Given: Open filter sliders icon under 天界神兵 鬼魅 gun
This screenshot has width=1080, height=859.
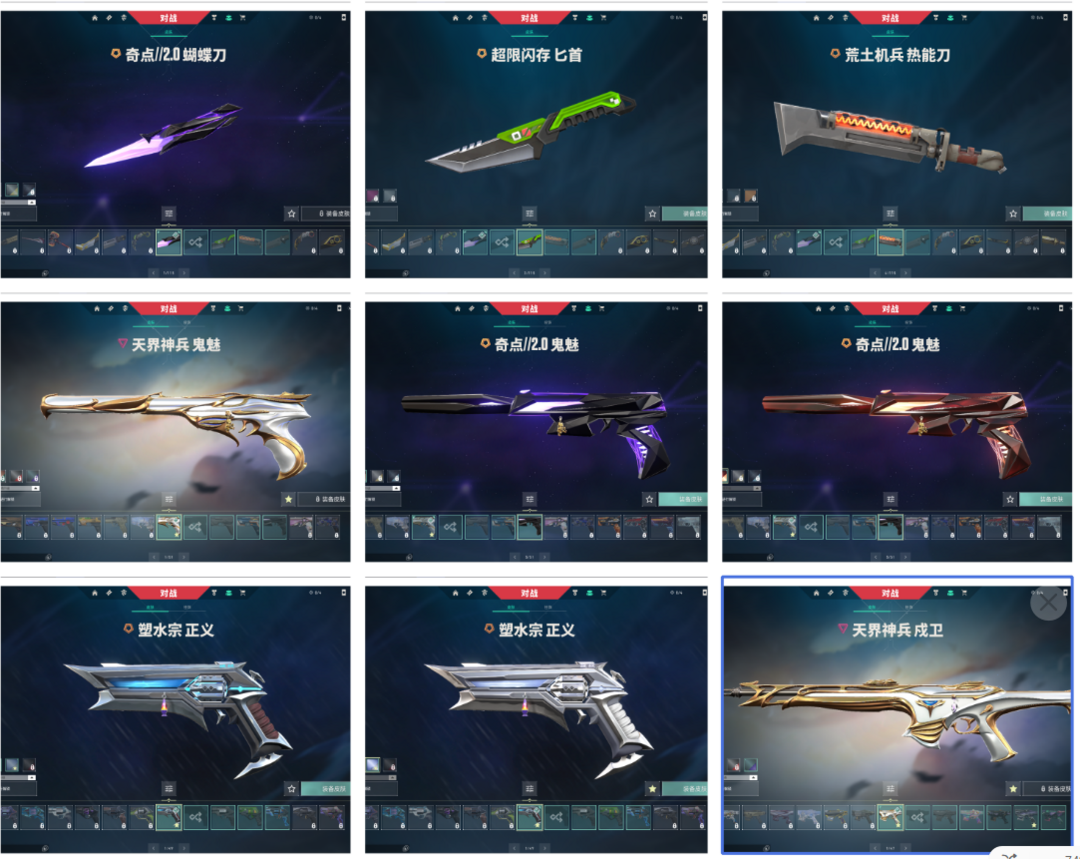Looking at the screenshot, I should tap(169, 499).
